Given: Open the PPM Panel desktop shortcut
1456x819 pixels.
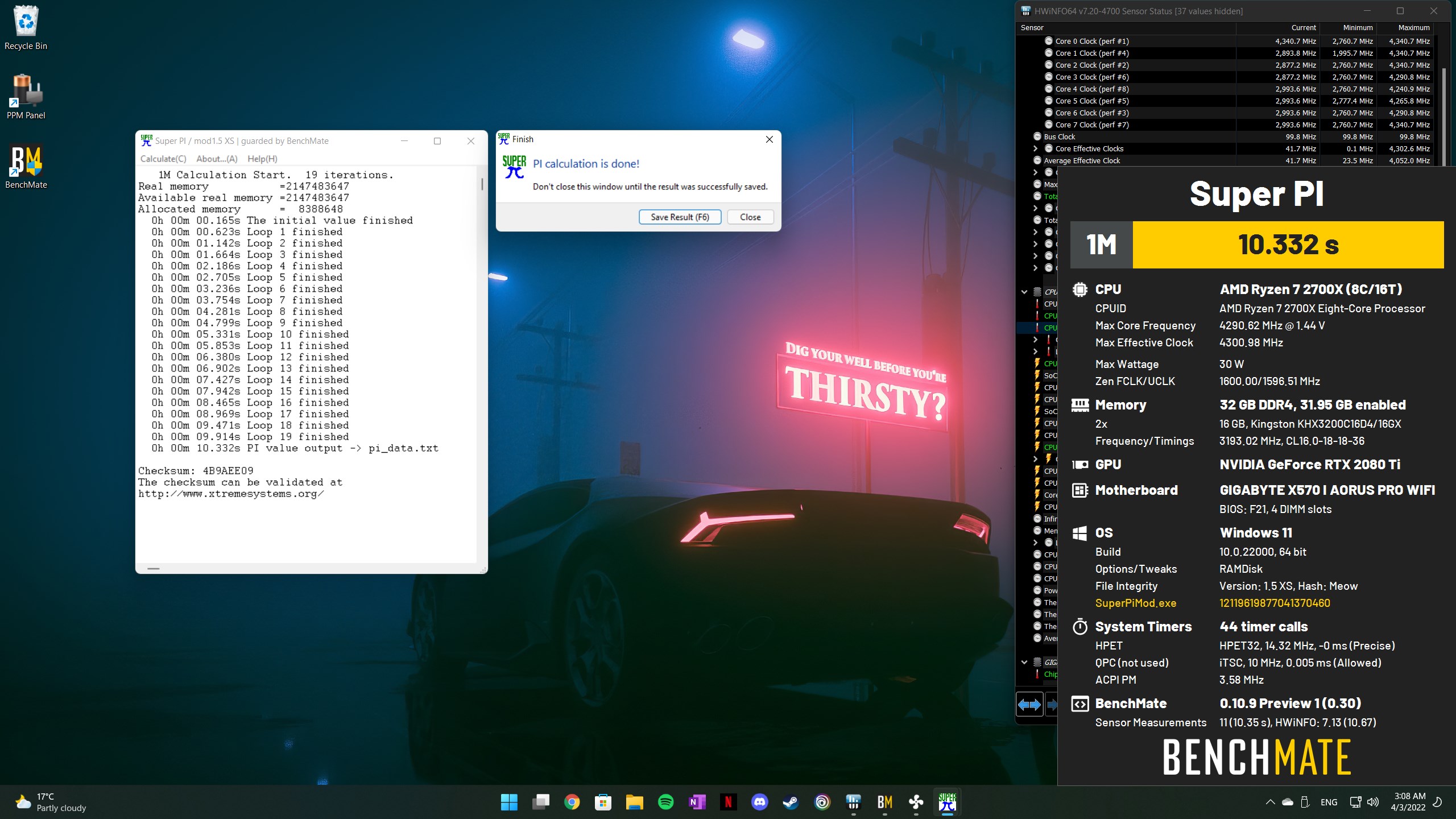Looking at the screenshot, I should coord(26,97).
